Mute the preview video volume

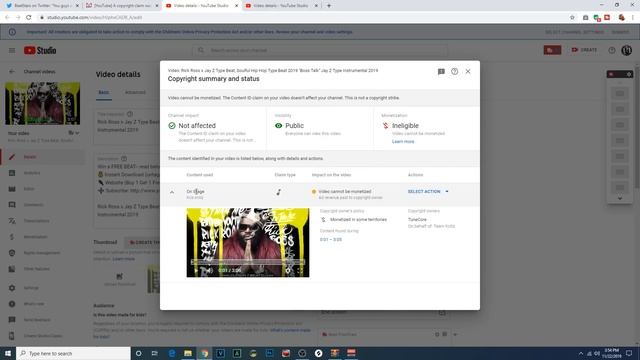point(209,270)
